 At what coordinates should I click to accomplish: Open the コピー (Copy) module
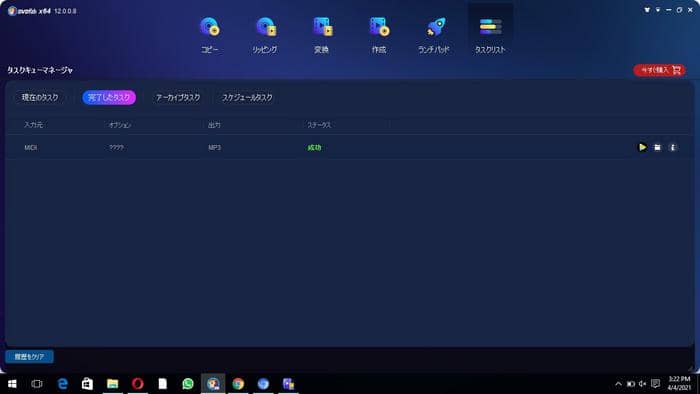click(x=209, y=35)
